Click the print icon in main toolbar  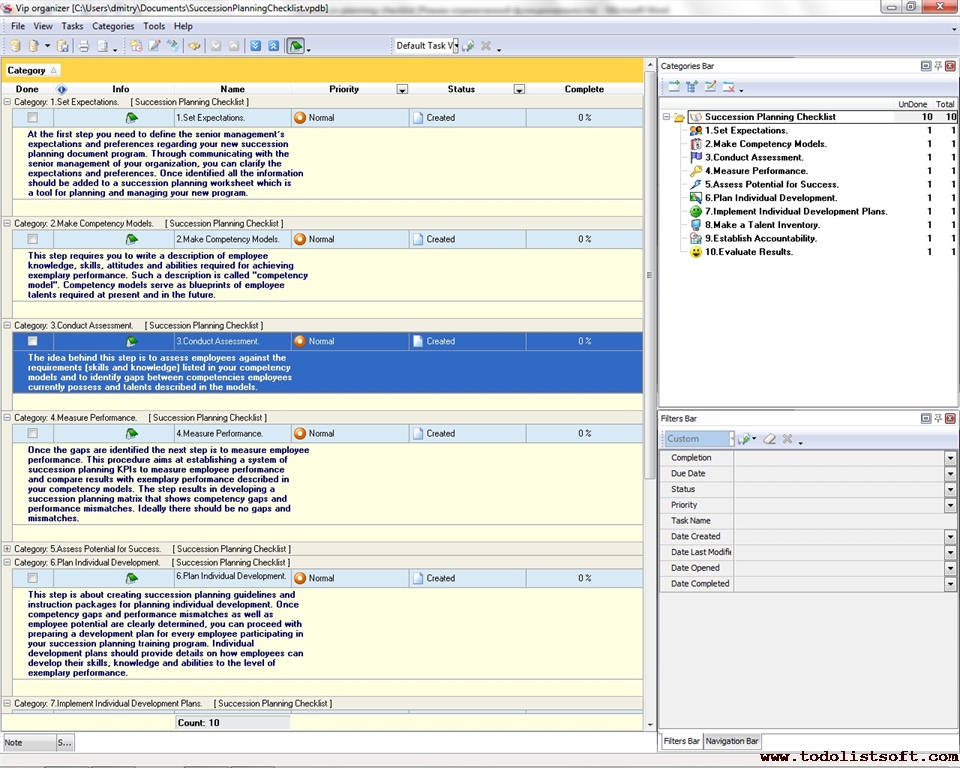(x=84, y=46)
